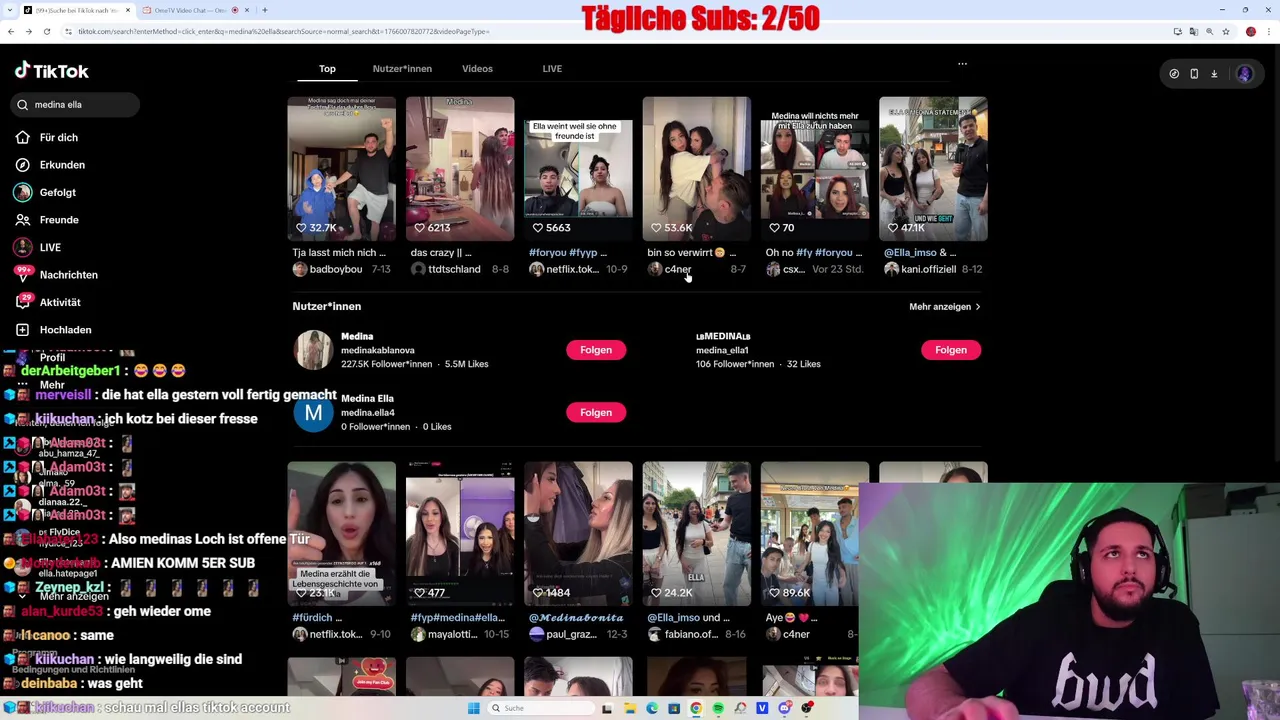This screenshot has height=720, width=1280.
Task: Close the TikTok search tab
Action: (x=127, y=10)
